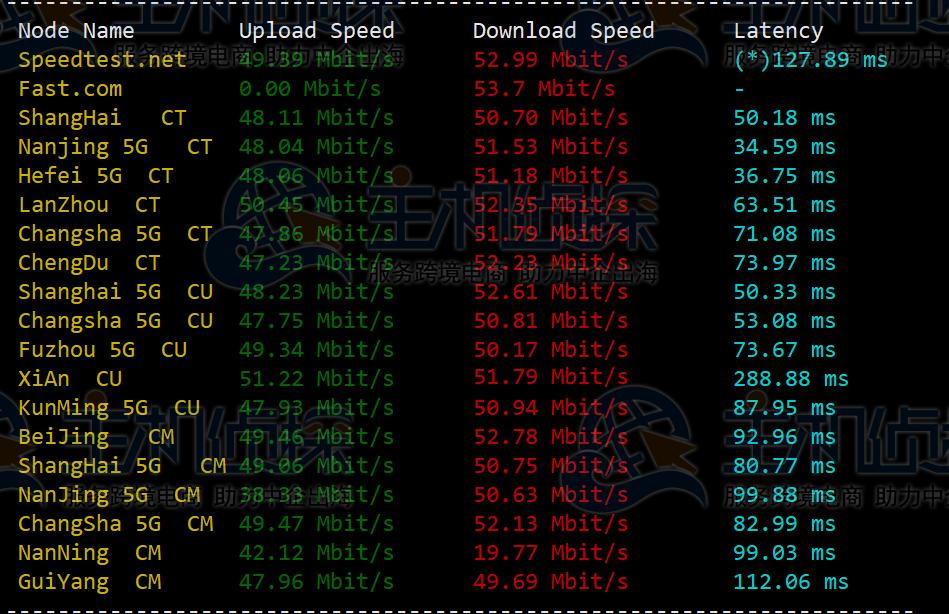
Task: Click ShangHai CT upload value 48.11 Mbit/s
Action: 317,117
